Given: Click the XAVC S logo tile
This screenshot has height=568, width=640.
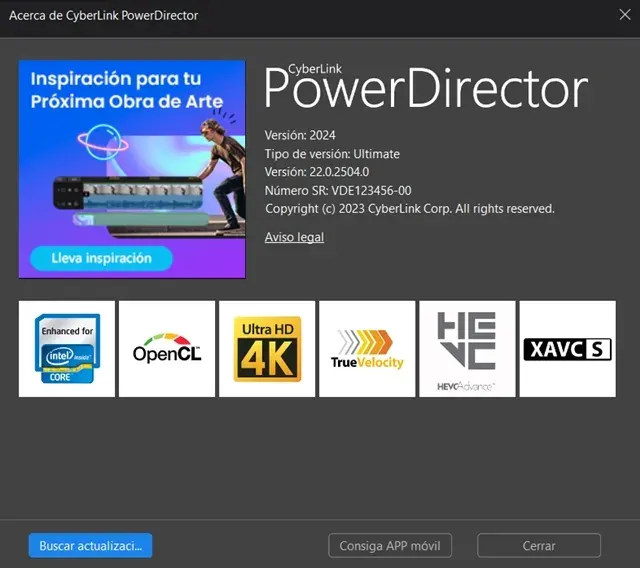Looking at the screenshot, I should [x=568, y=349].
